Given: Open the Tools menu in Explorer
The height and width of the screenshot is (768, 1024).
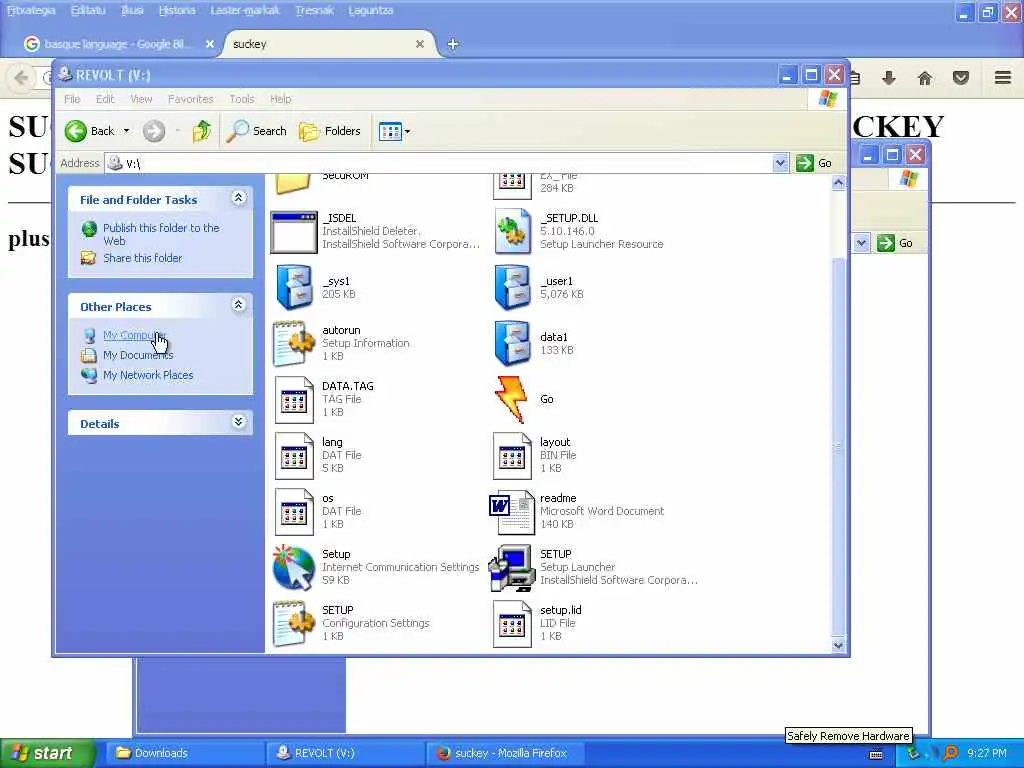Looking at the screenshot, I should tap(242, 99).
